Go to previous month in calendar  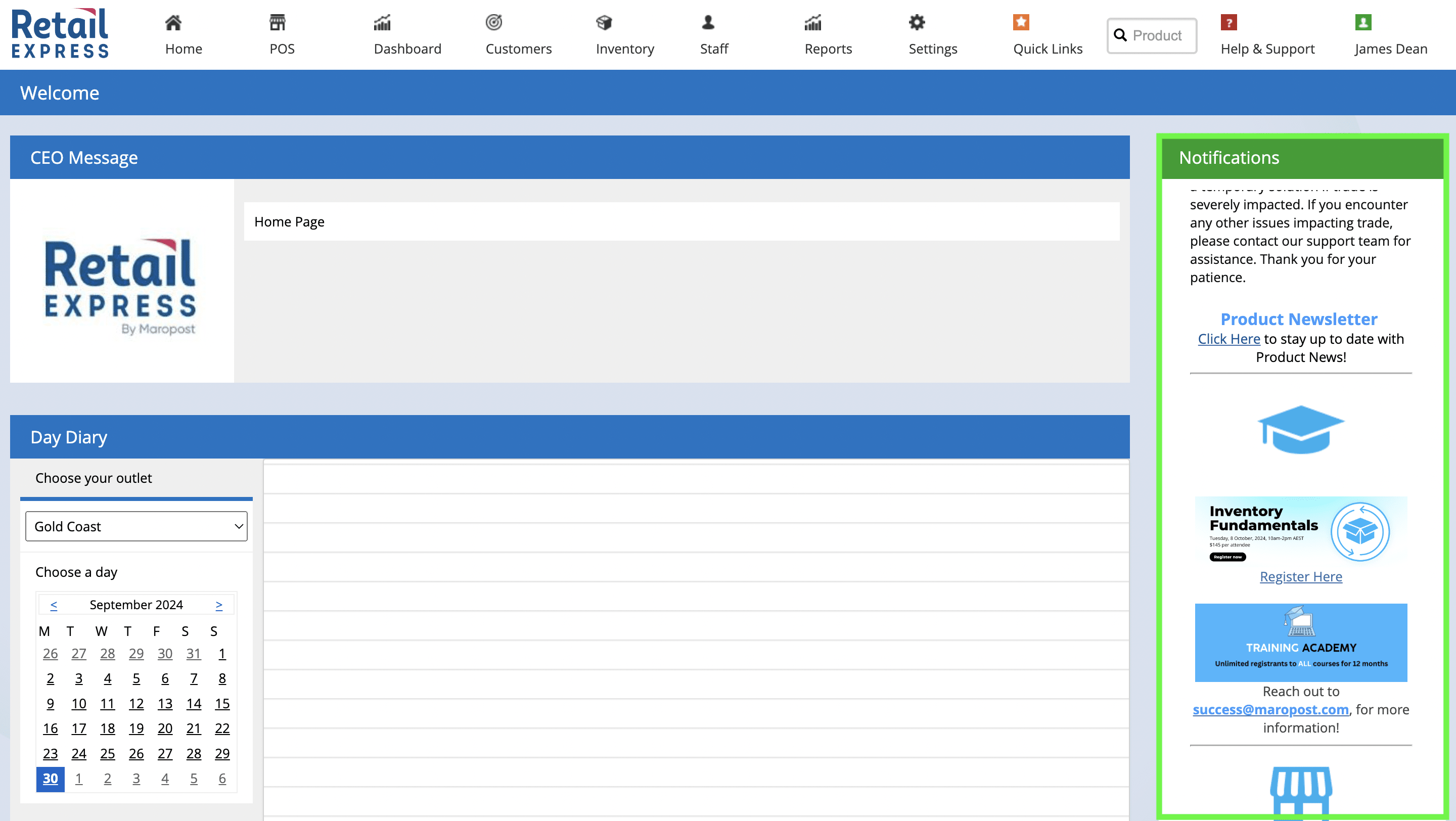click(54, 605)
